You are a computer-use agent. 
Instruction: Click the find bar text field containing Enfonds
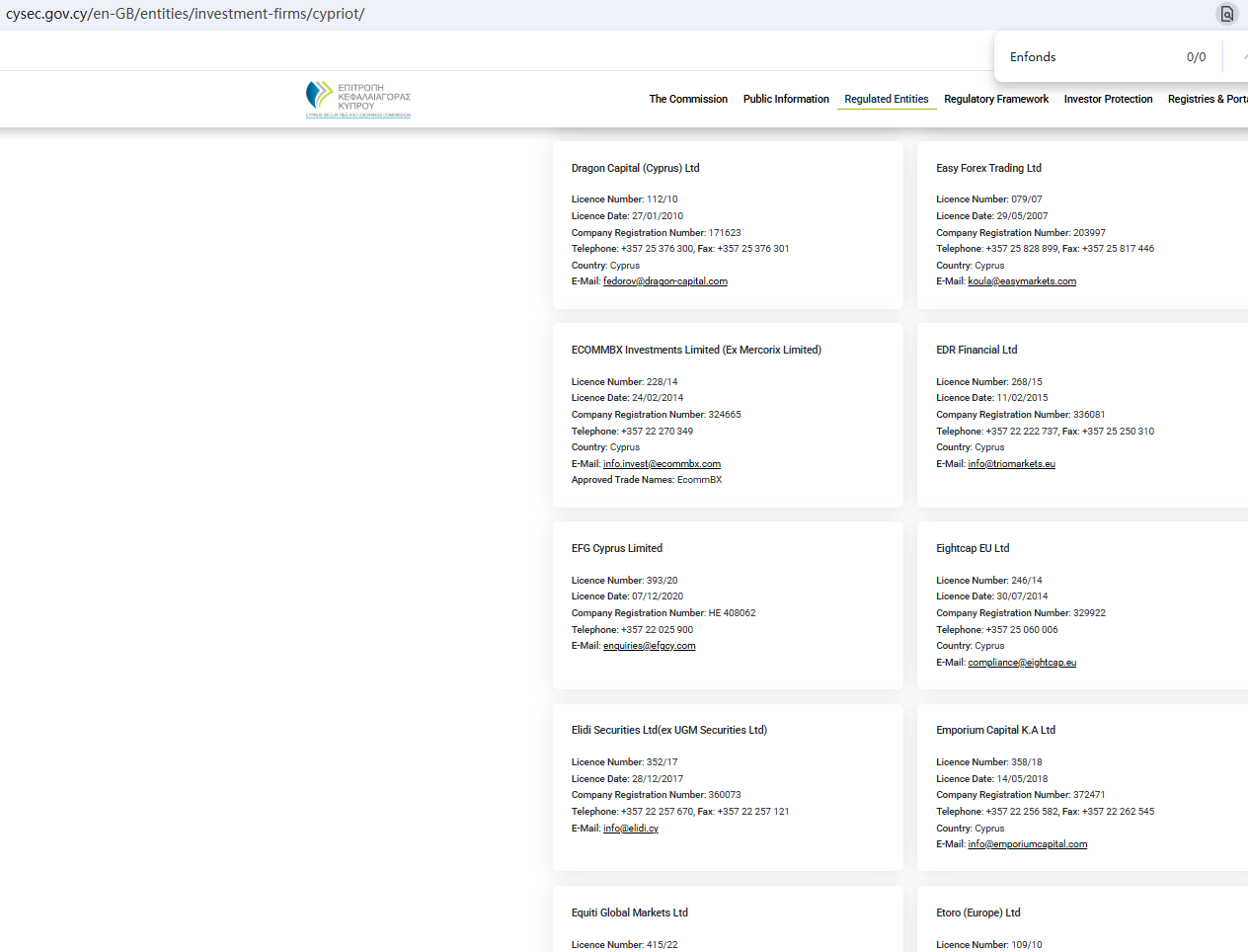[x=1086, y=57]
